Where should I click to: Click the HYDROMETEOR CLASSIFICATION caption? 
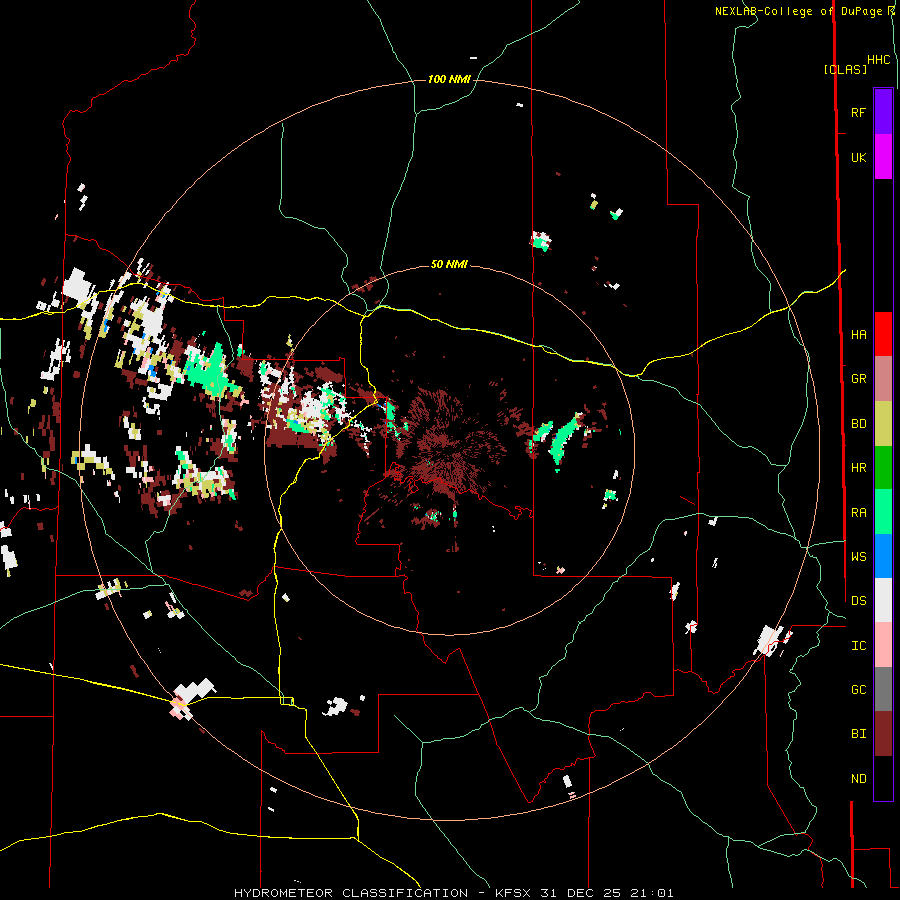pyautogui.click(x=351, y=893)
